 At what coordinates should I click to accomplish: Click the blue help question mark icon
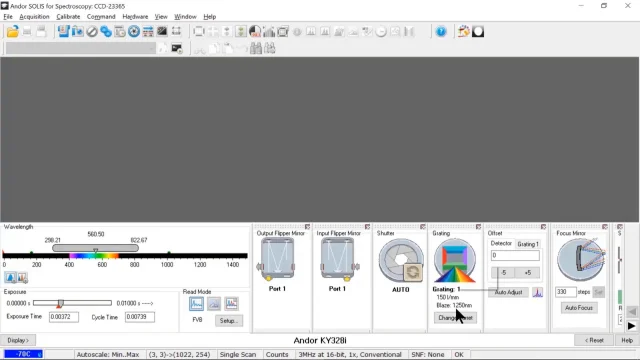click(x=441, y=31)
